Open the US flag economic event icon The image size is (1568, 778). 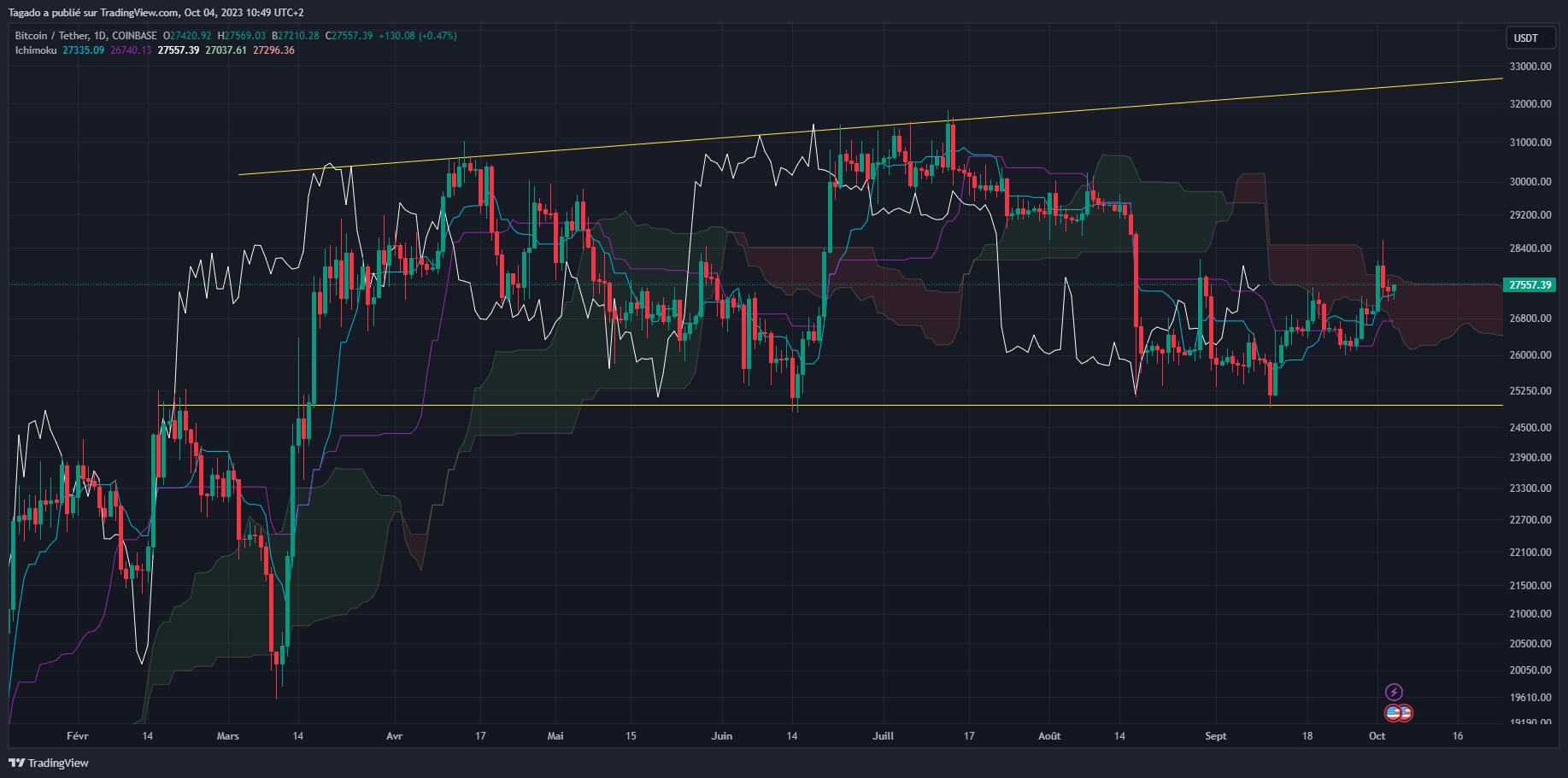pos(1392,713)
